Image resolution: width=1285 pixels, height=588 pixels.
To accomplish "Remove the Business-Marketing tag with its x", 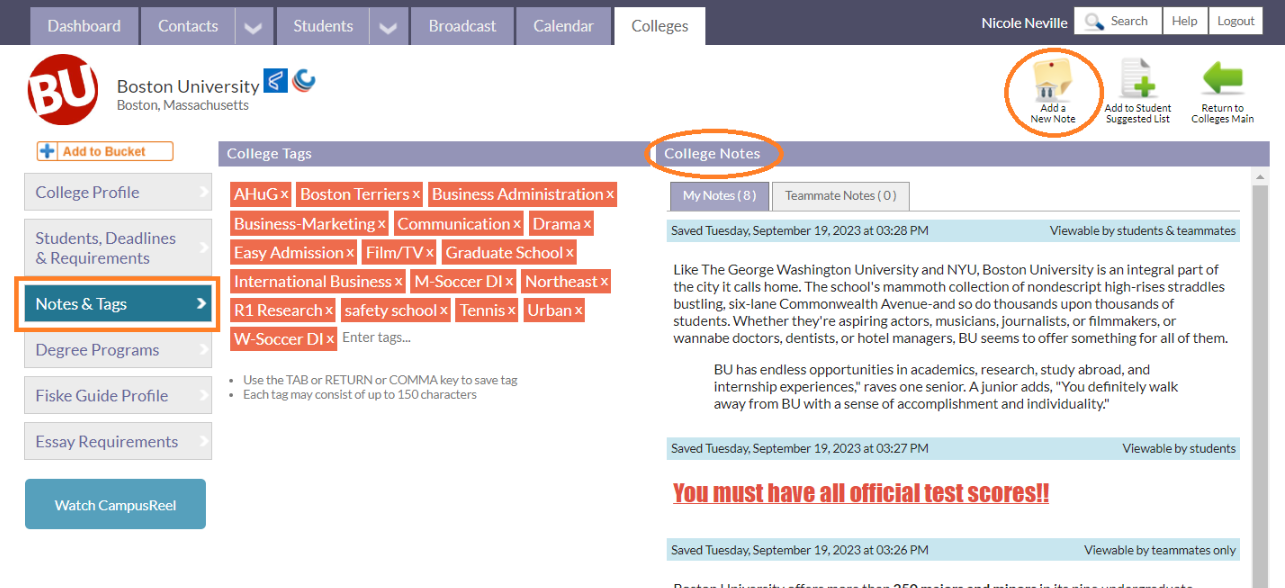I will tap(382, 225).
